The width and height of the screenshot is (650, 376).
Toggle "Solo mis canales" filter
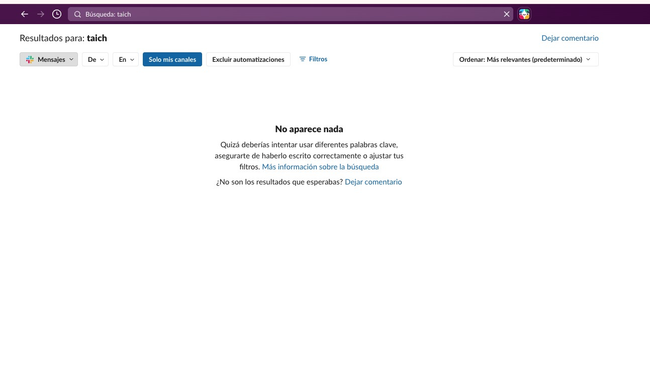pyautogui.click(x=172, y=59)
